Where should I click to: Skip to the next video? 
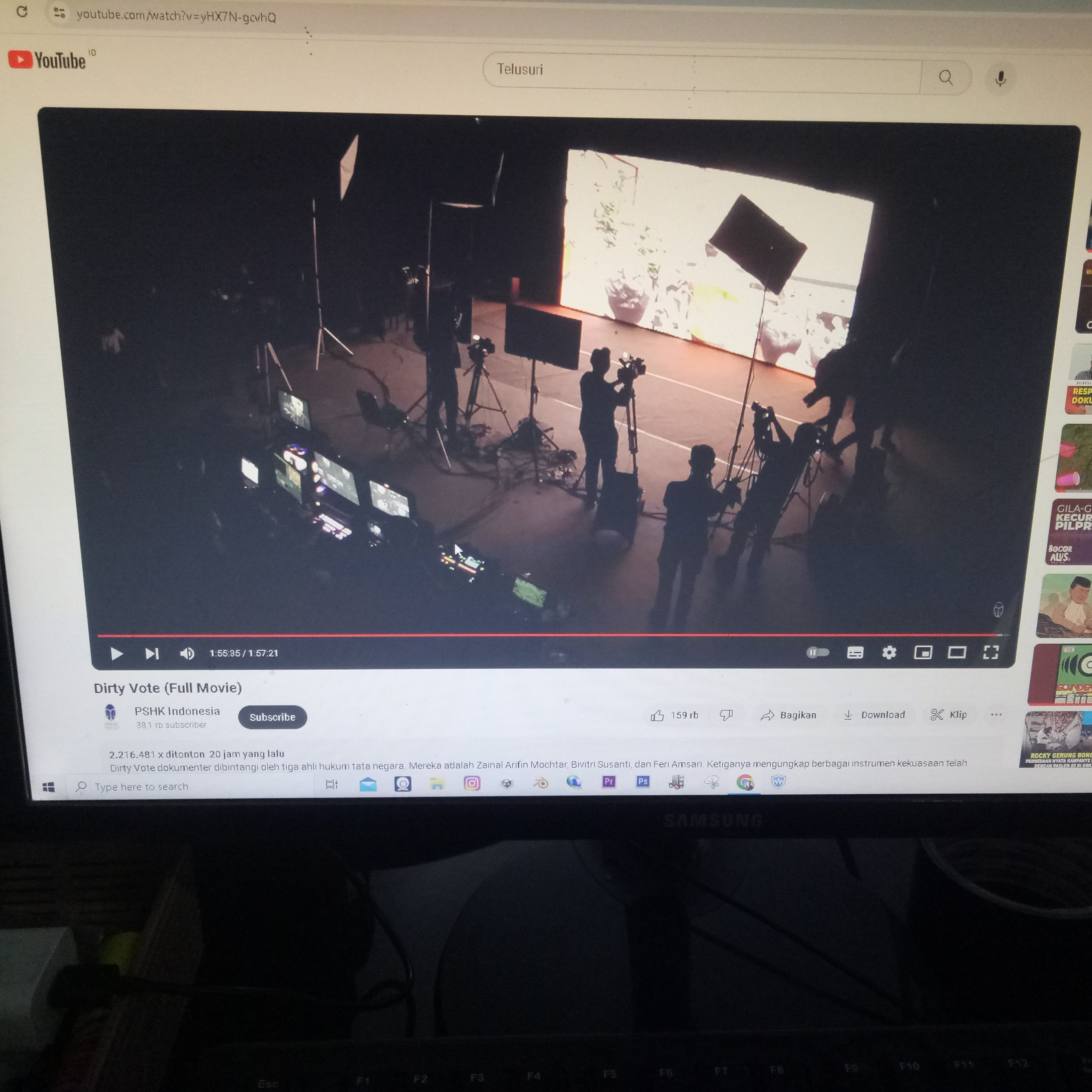pyautogui.click(x=152, y=654)
